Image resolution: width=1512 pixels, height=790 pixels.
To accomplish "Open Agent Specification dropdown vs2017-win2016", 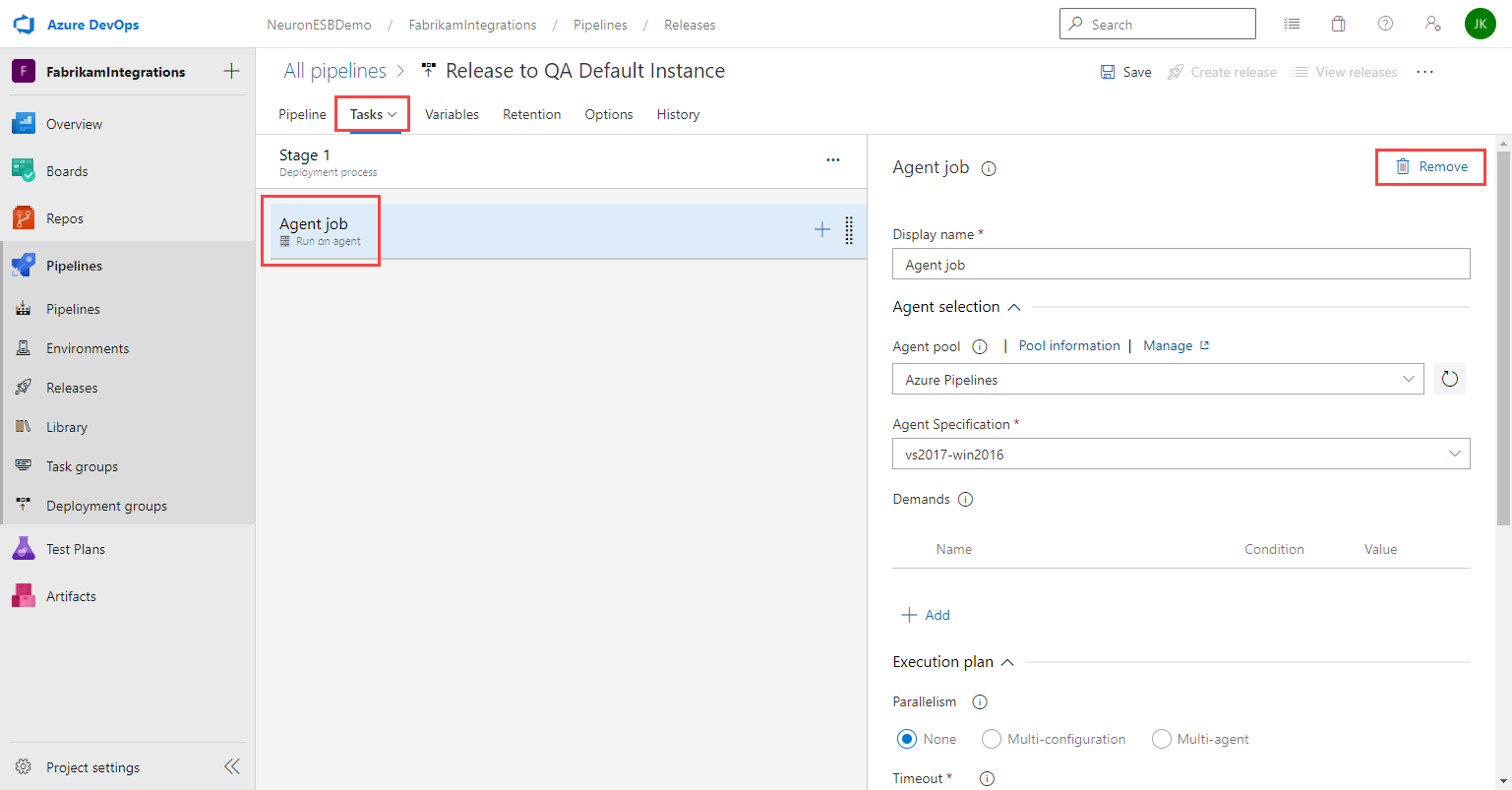I will [1180, 454].
